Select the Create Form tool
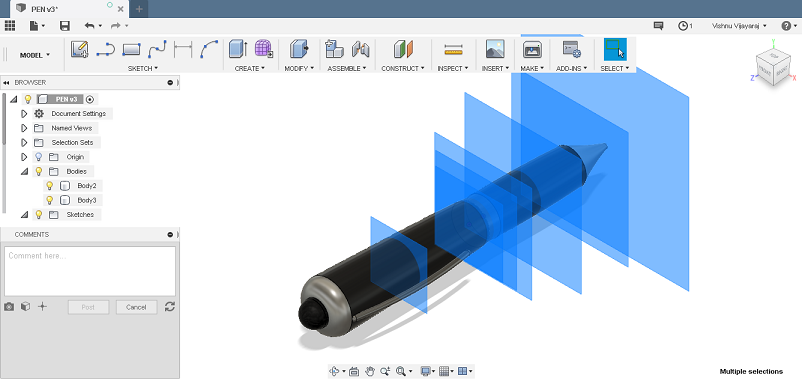This screenshot has height=381, width=802. [264, 49]
